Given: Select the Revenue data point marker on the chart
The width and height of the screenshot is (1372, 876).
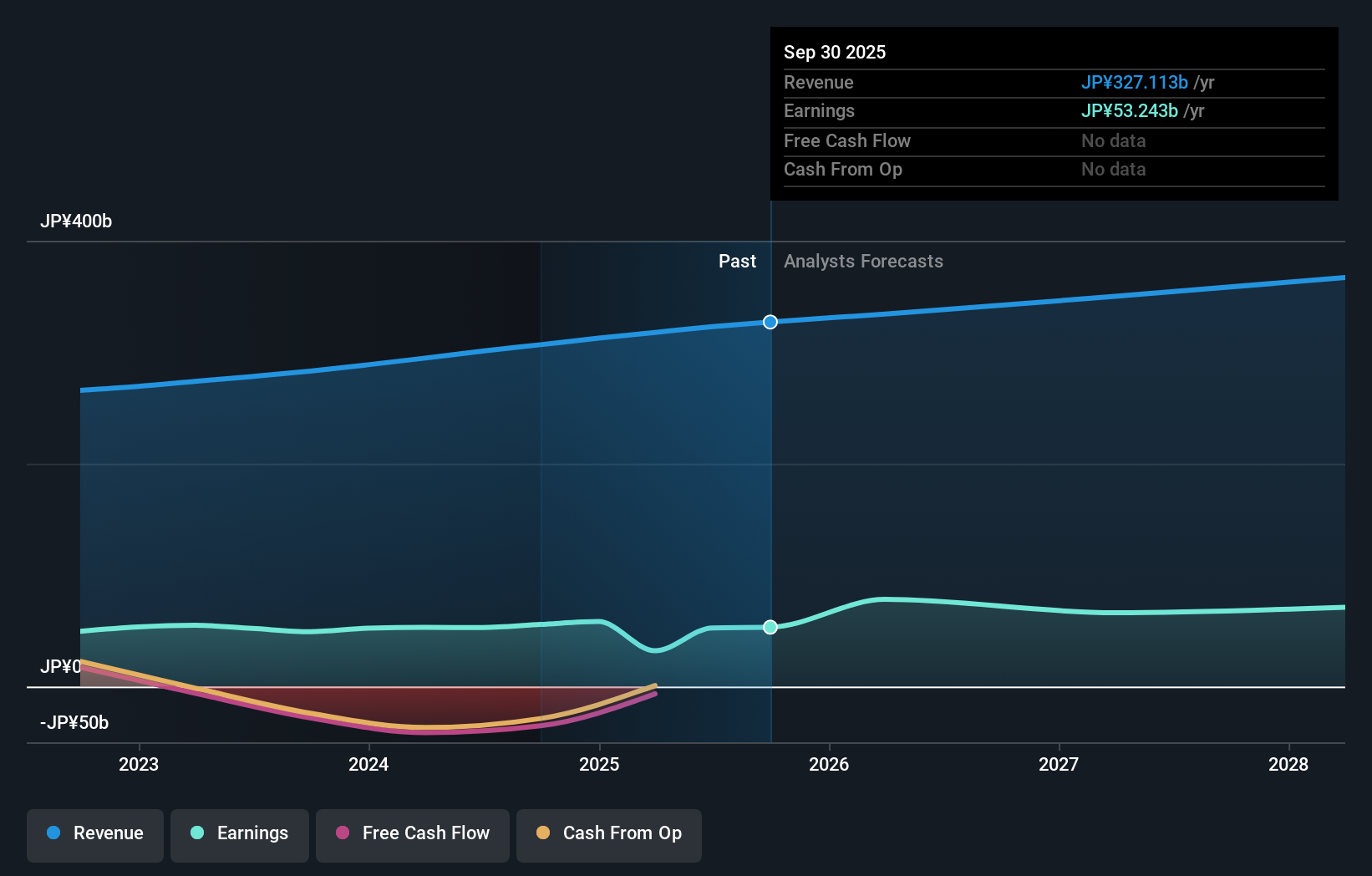Looking at the screenshot, I should 770,321.
